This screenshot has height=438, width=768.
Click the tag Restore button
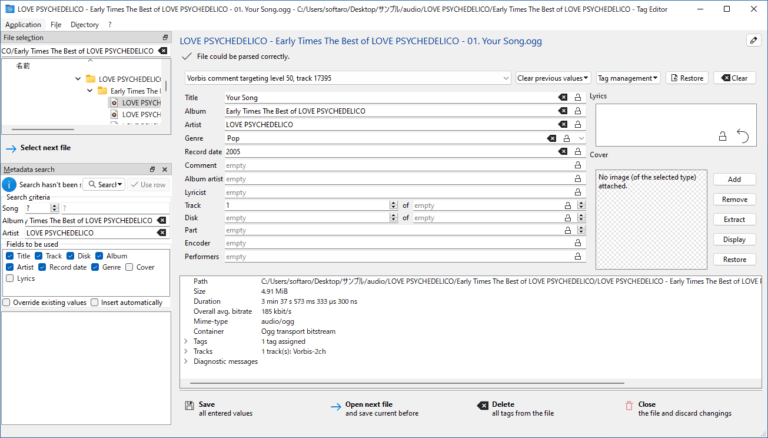tap(687, 78)
